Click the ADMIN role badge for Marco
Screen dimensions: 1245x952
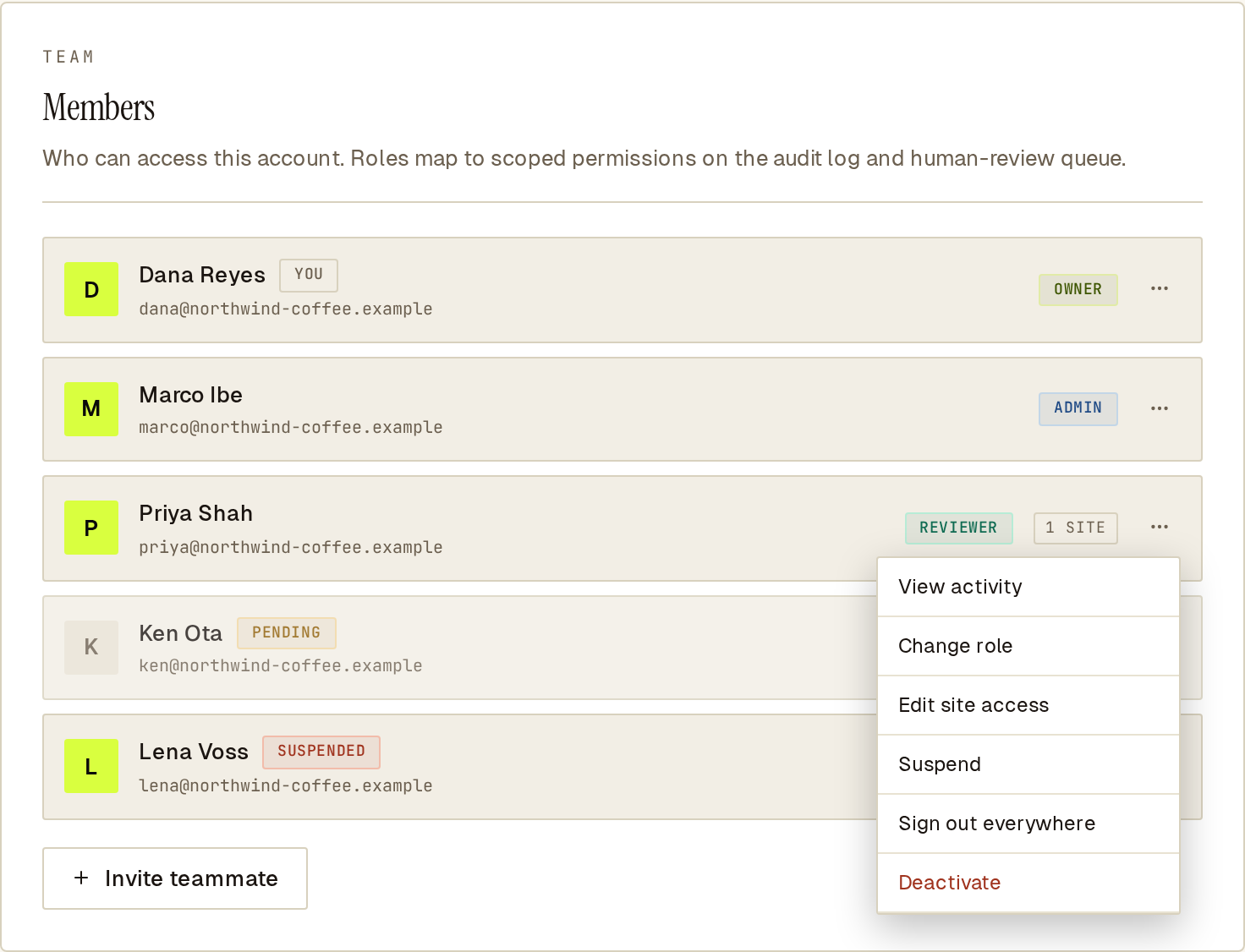pyautogui.click(x=1078, y=408)
